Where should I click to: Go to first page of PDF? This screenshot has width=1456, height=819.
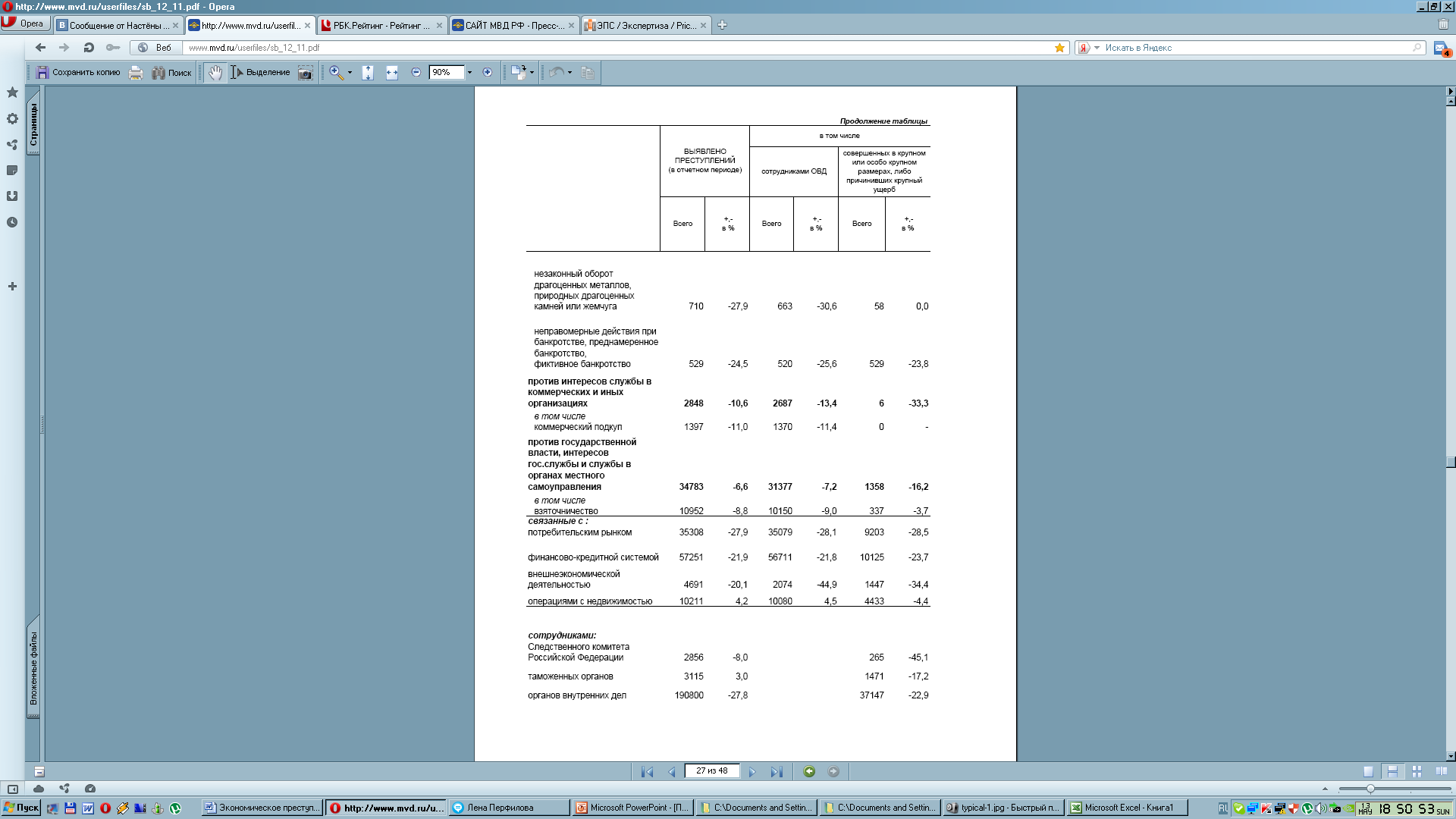pos(647,771)
